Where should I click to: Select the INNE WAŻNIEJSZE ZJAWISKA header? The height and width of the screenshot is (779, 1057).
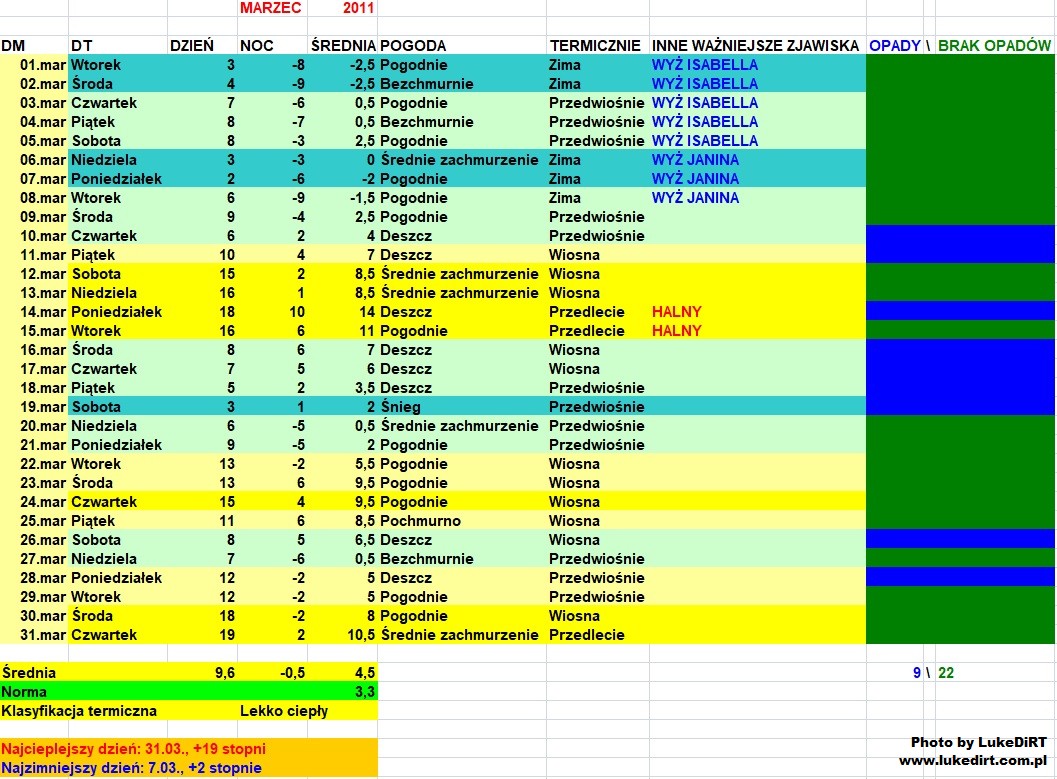coord(754,46)
